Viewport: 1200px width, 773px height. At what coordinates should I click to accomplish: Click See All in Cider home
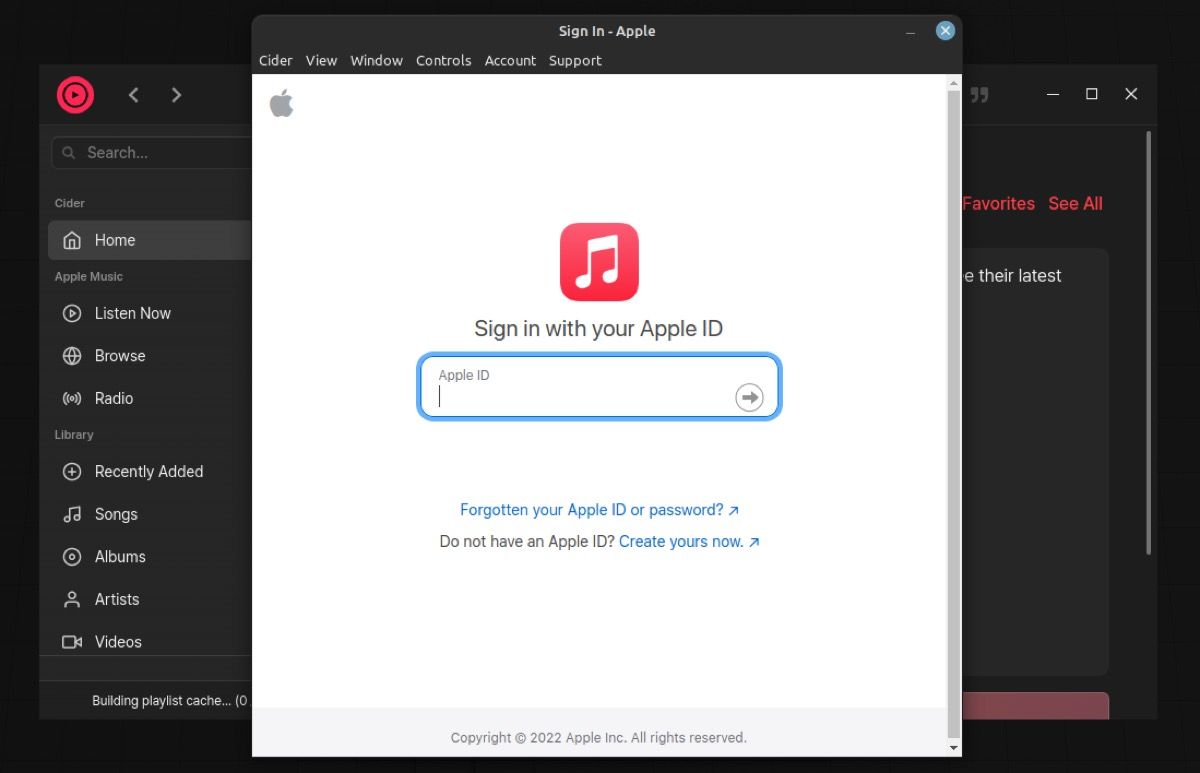pos(1075,203)
